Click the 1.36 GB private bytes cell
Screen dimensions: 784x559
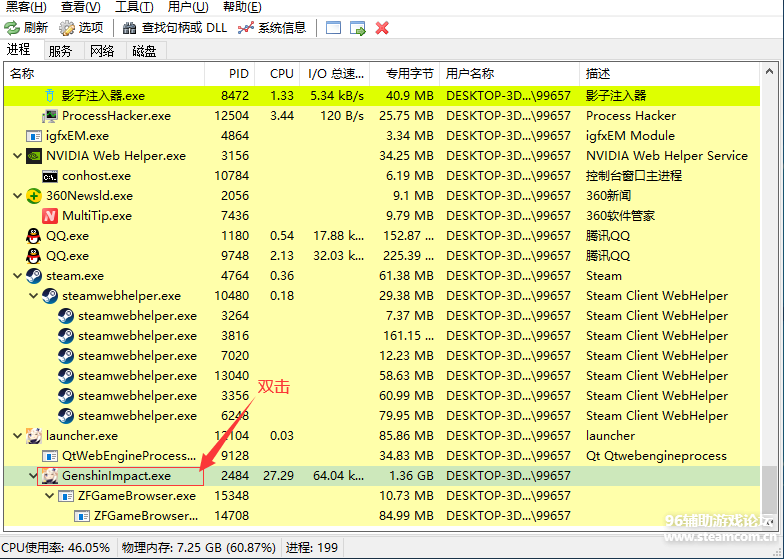pyautogui.click(x=411, y=476)
